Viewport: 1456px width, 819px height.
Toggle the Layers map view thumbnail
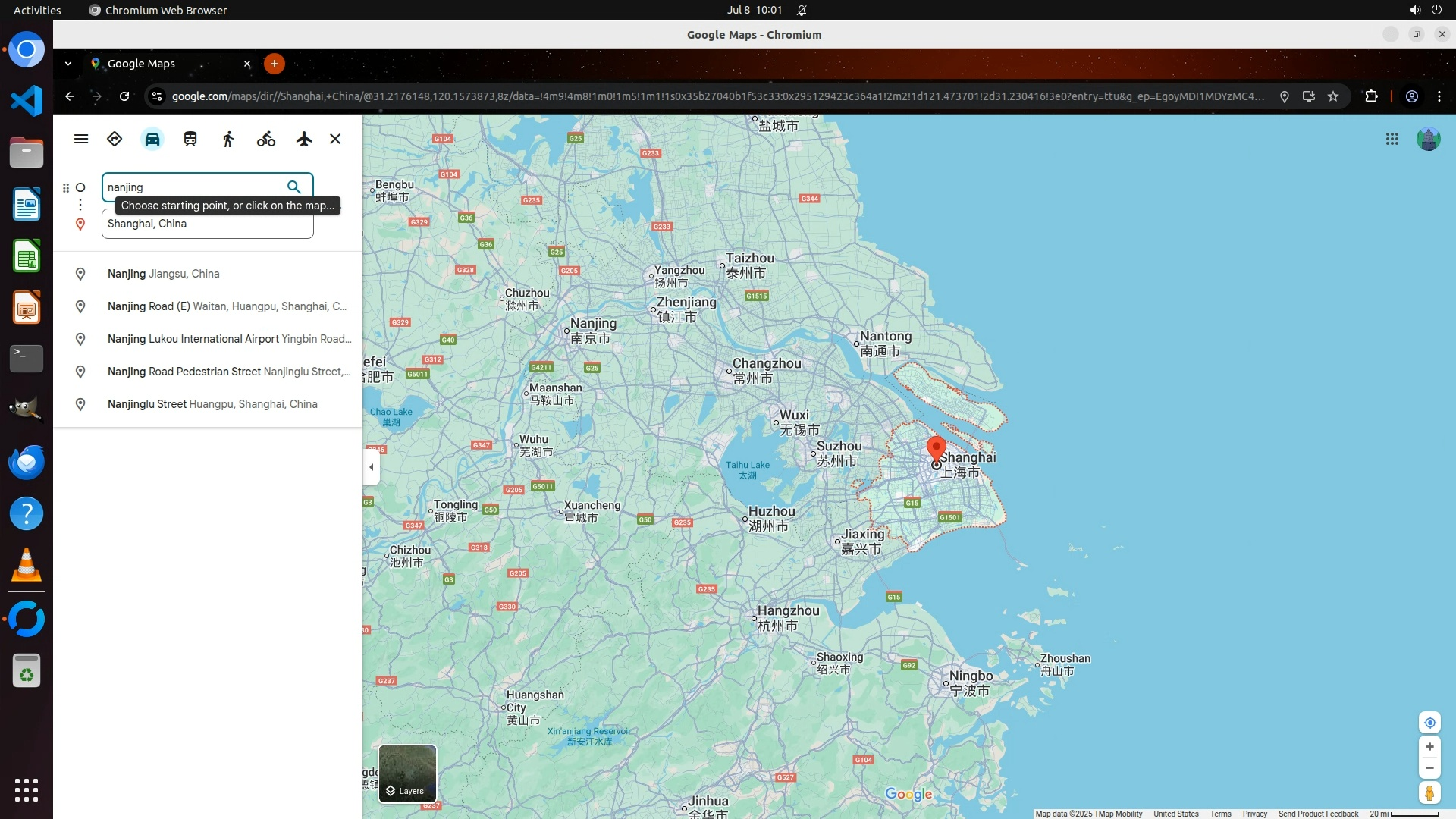407,773
